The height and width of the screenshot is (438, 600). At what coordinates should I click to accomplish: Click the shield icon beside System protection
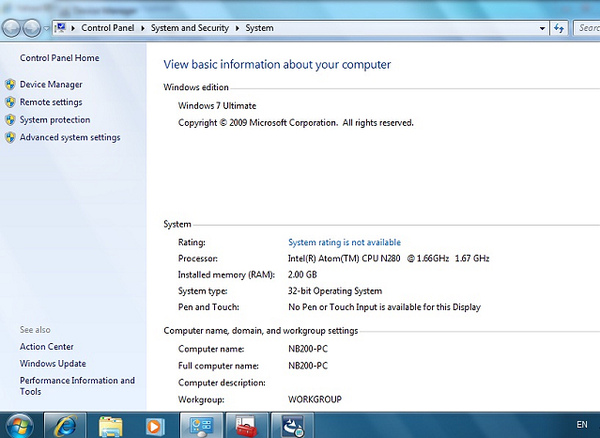point(10,120)
